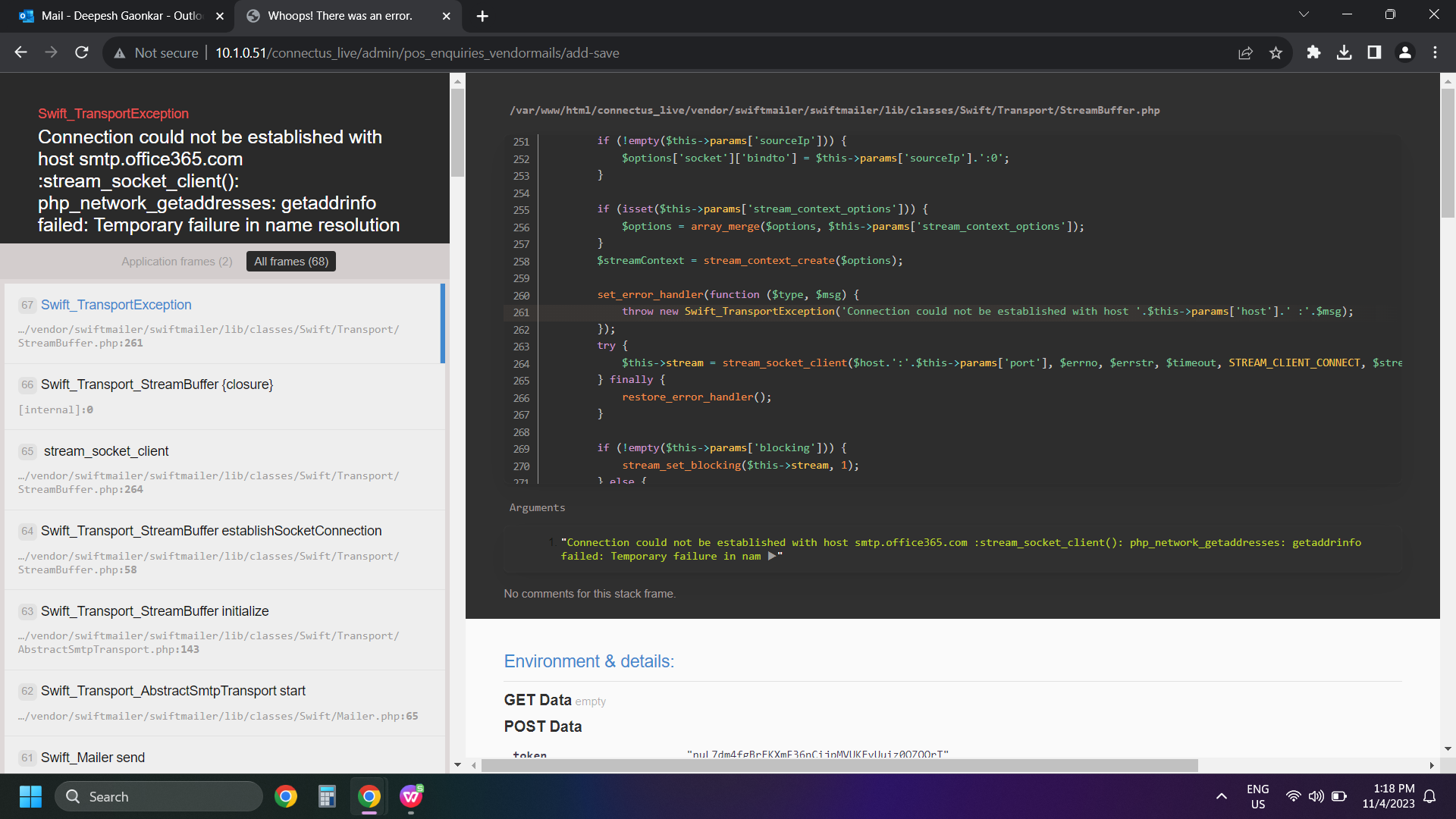Click highlighted code line 261

(953, 312)
